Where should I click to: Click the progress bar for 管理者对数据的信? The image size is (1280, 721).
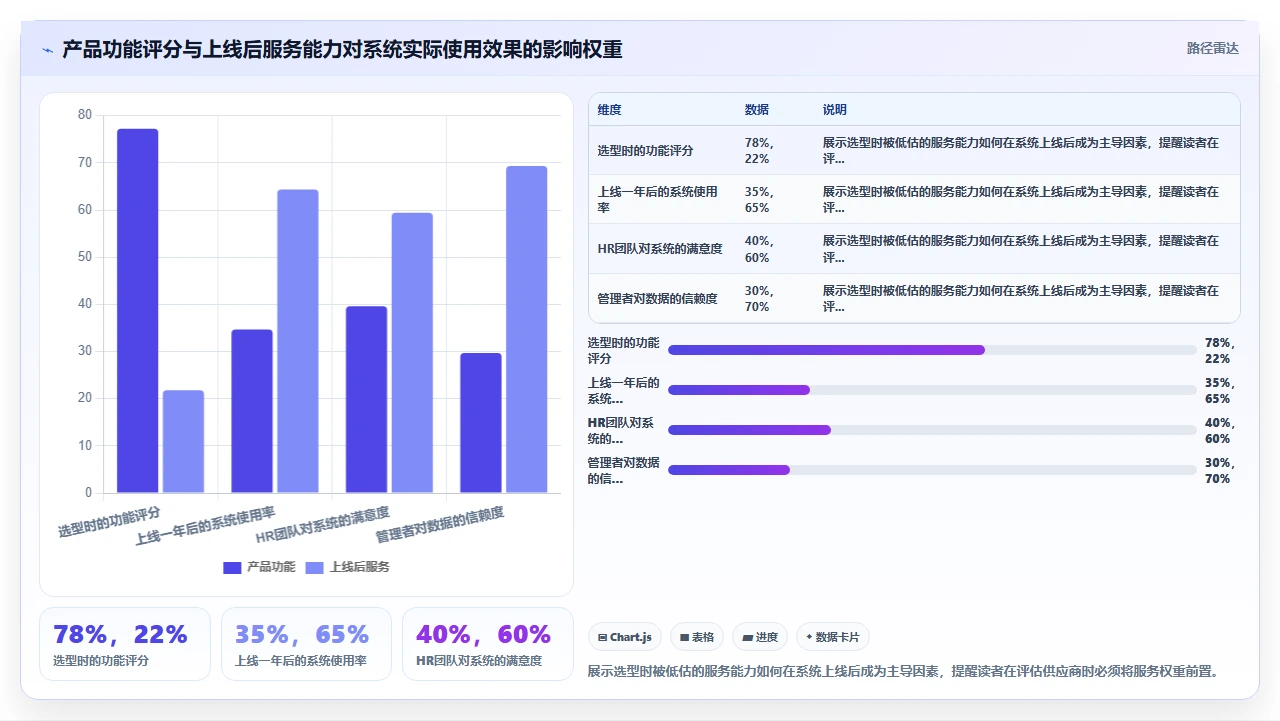click(932, 470)
